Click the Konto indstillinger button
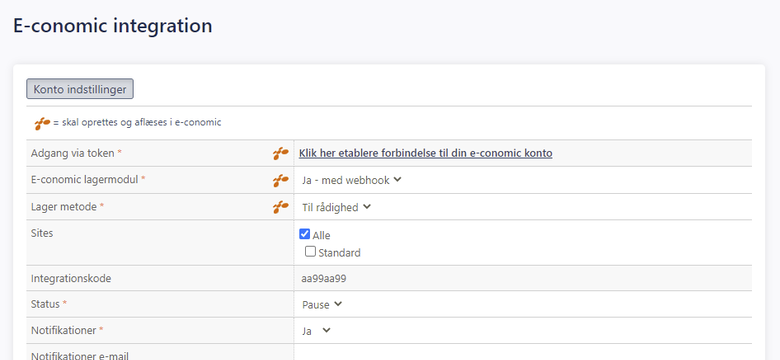The image size is (780, 360). (80, 89)
